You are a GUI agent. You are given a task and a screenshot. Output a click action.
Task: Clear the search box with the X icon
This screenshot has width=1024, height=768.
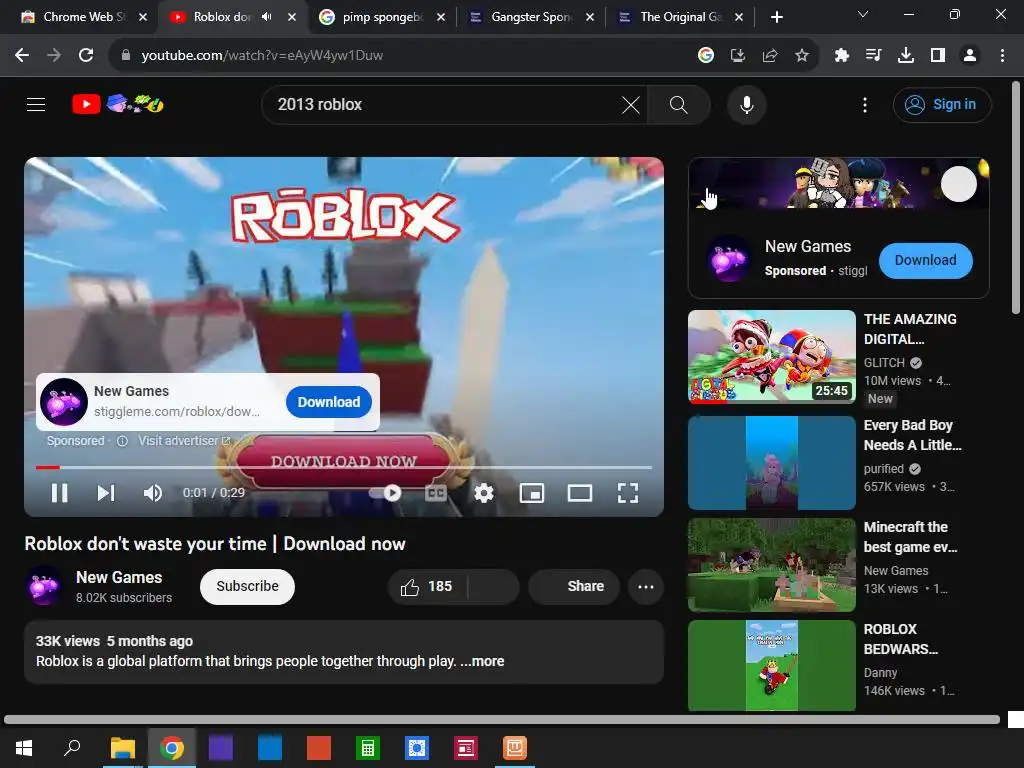631,104
